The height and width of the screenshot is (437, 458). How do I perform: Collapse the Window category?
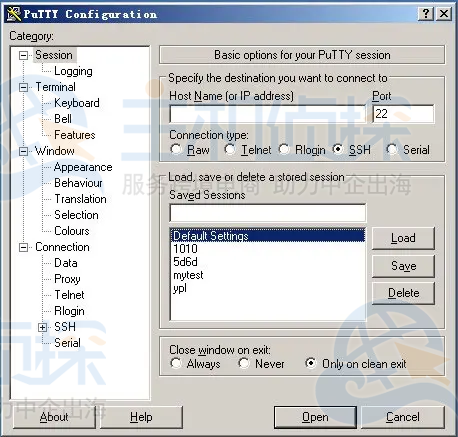click(x=23, y=151)
